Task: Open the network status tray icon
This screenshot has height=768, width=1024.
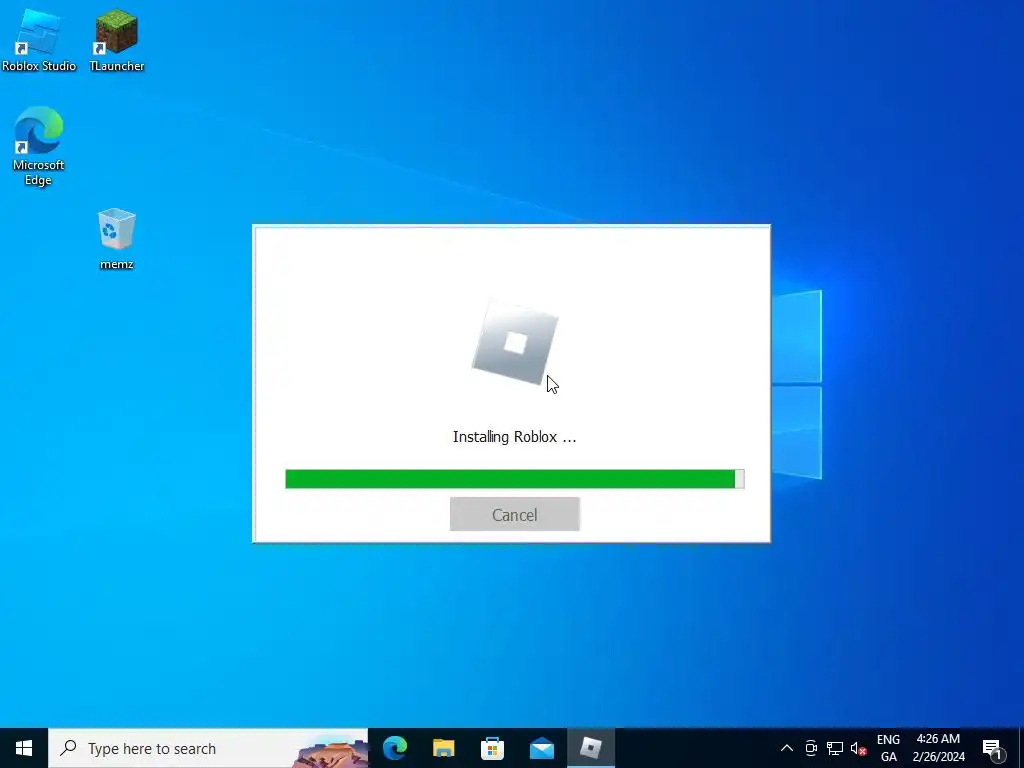Action: pos(835,748)
